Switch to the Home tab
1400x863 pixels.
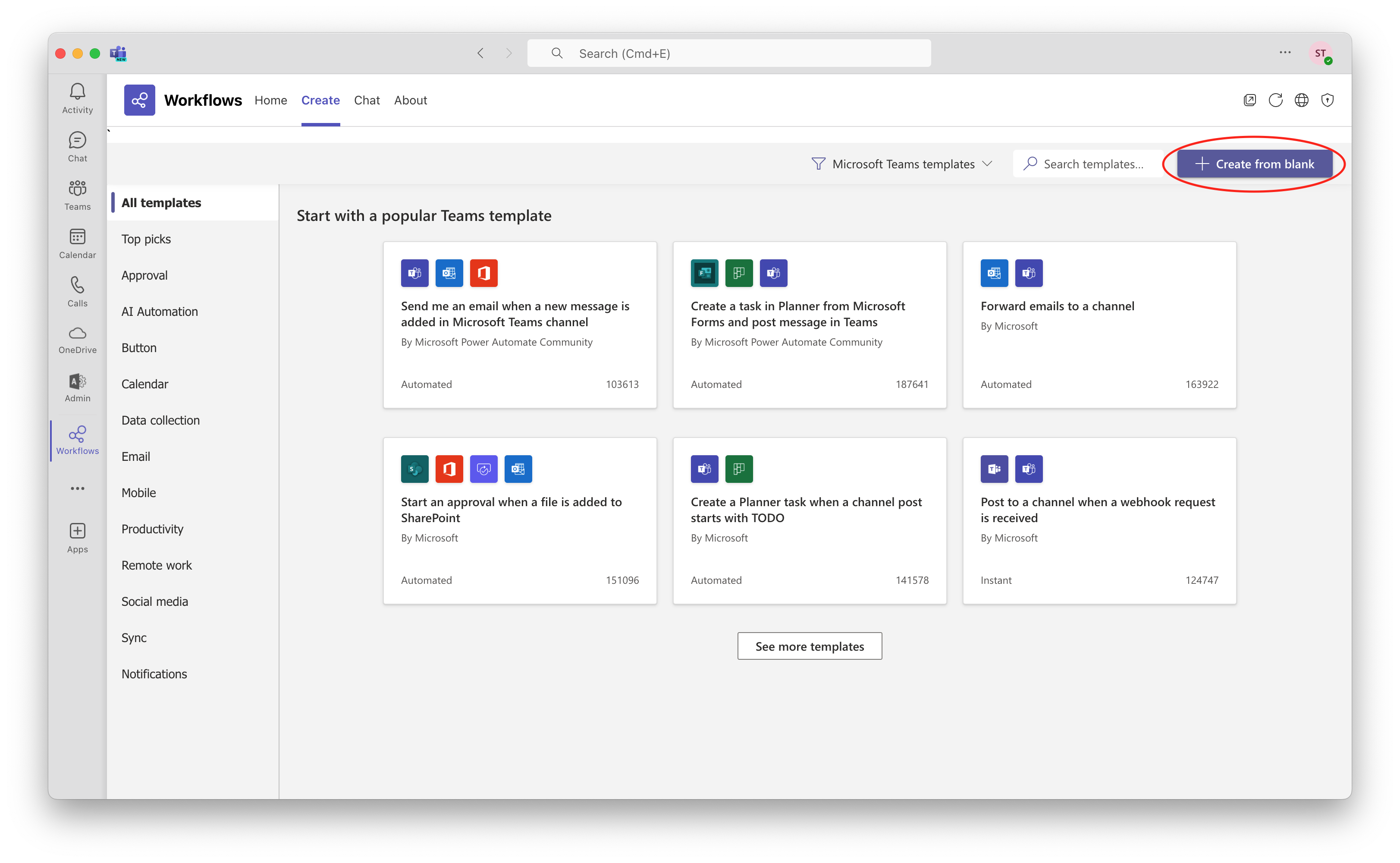(x=270, y=101)
